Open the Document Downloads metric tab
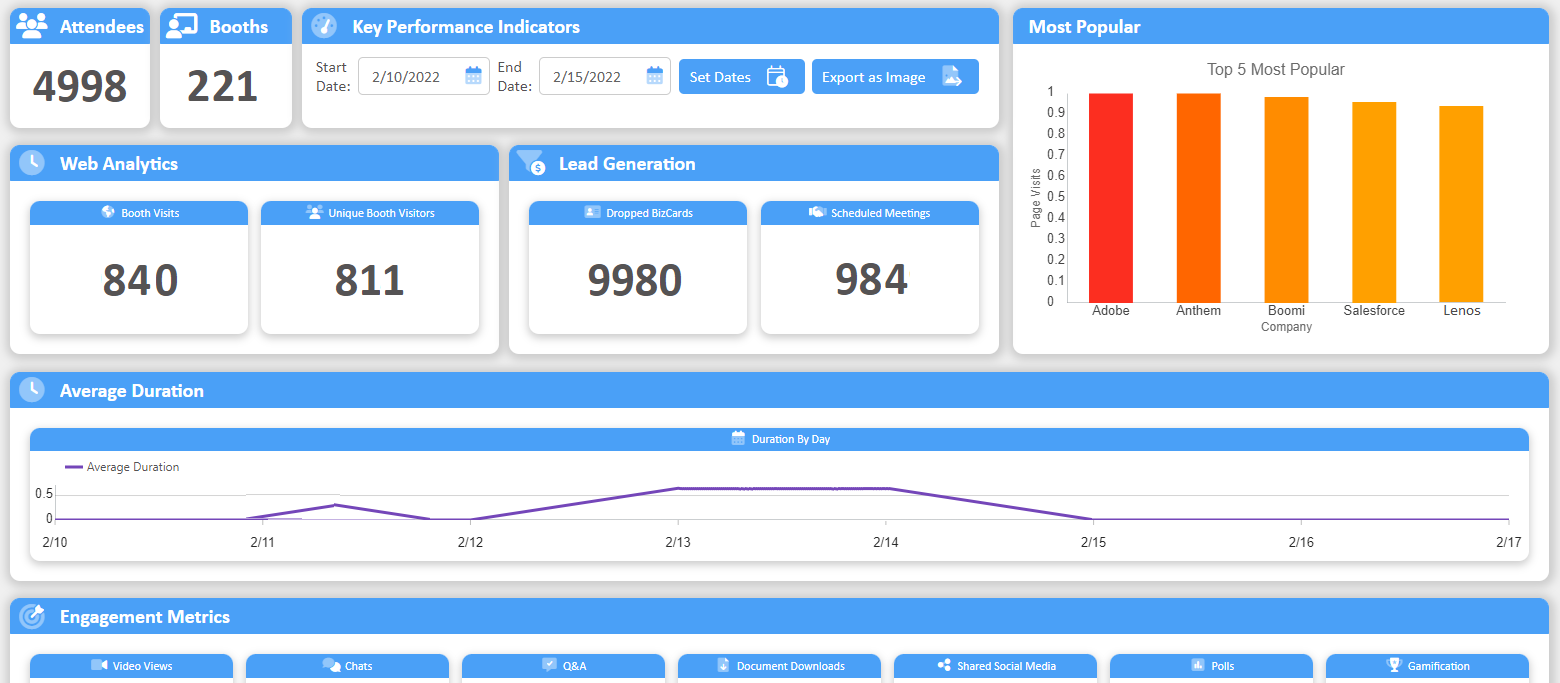The width and height of the screenshot is (1560, 683). [779, 666]
